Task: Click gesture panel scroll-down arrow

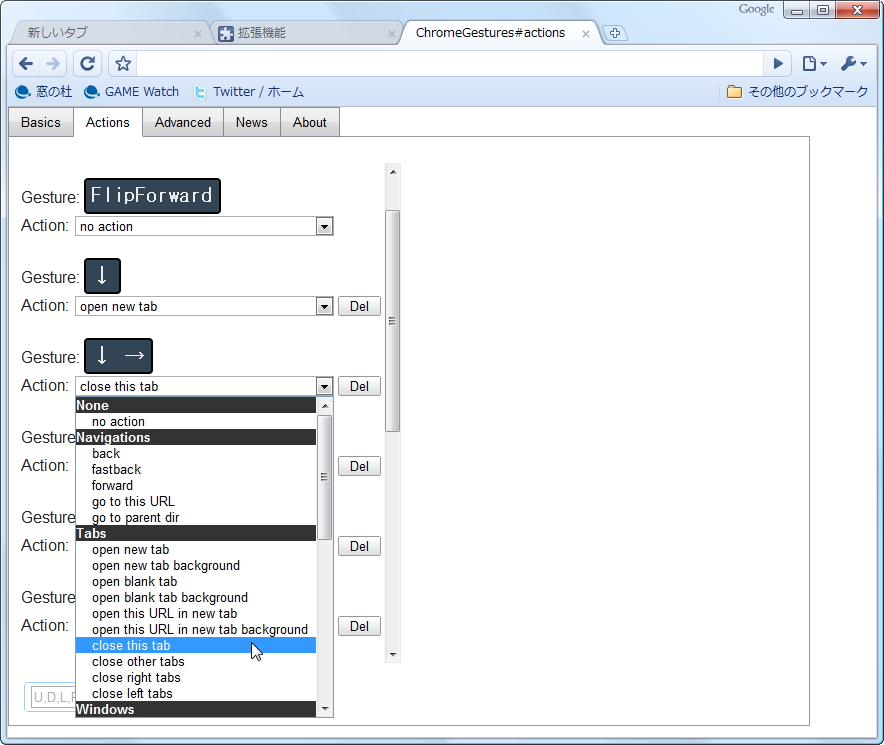Action: pyautogui.click(x=393, y=655)
